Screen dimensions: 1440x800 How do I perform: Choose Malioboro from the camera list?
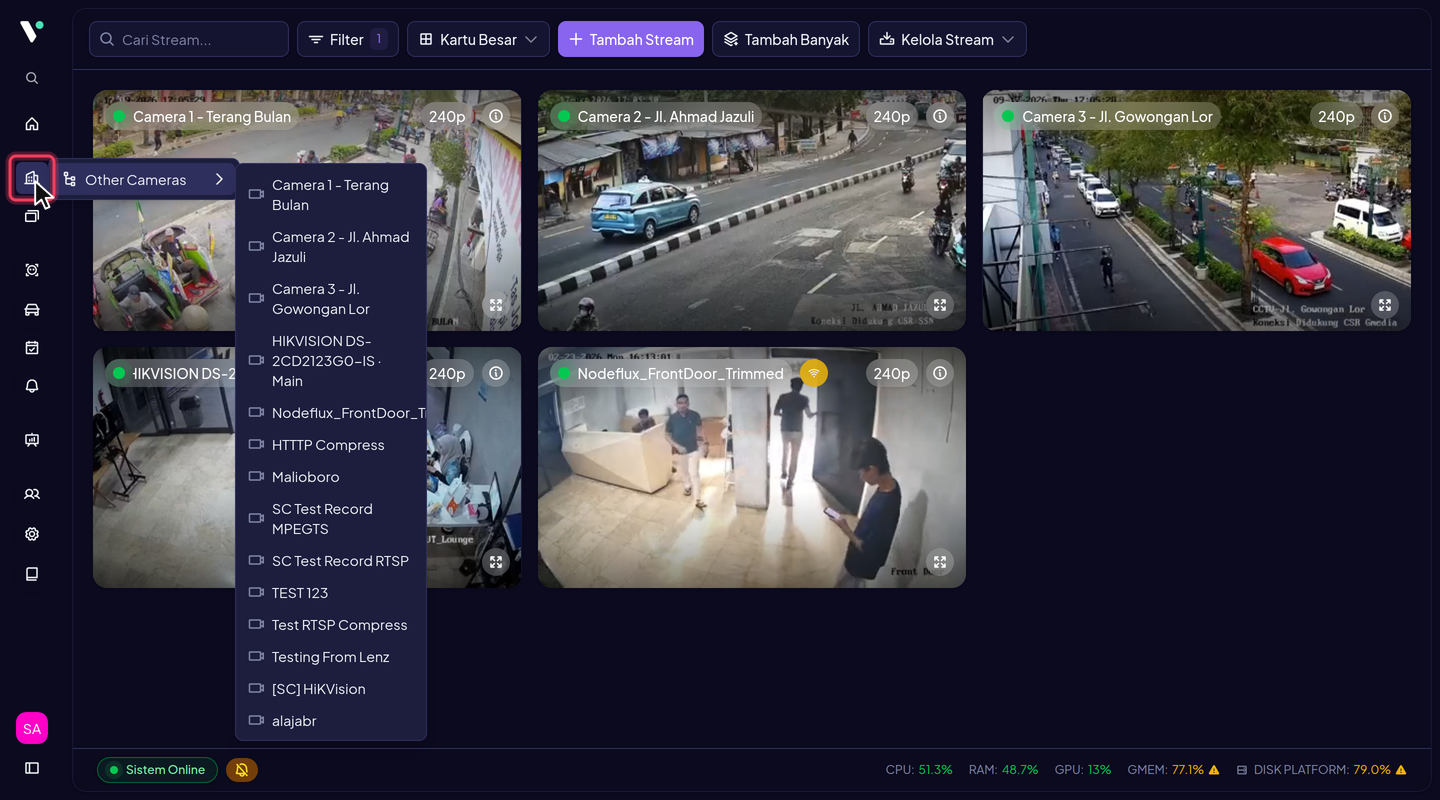331,477
